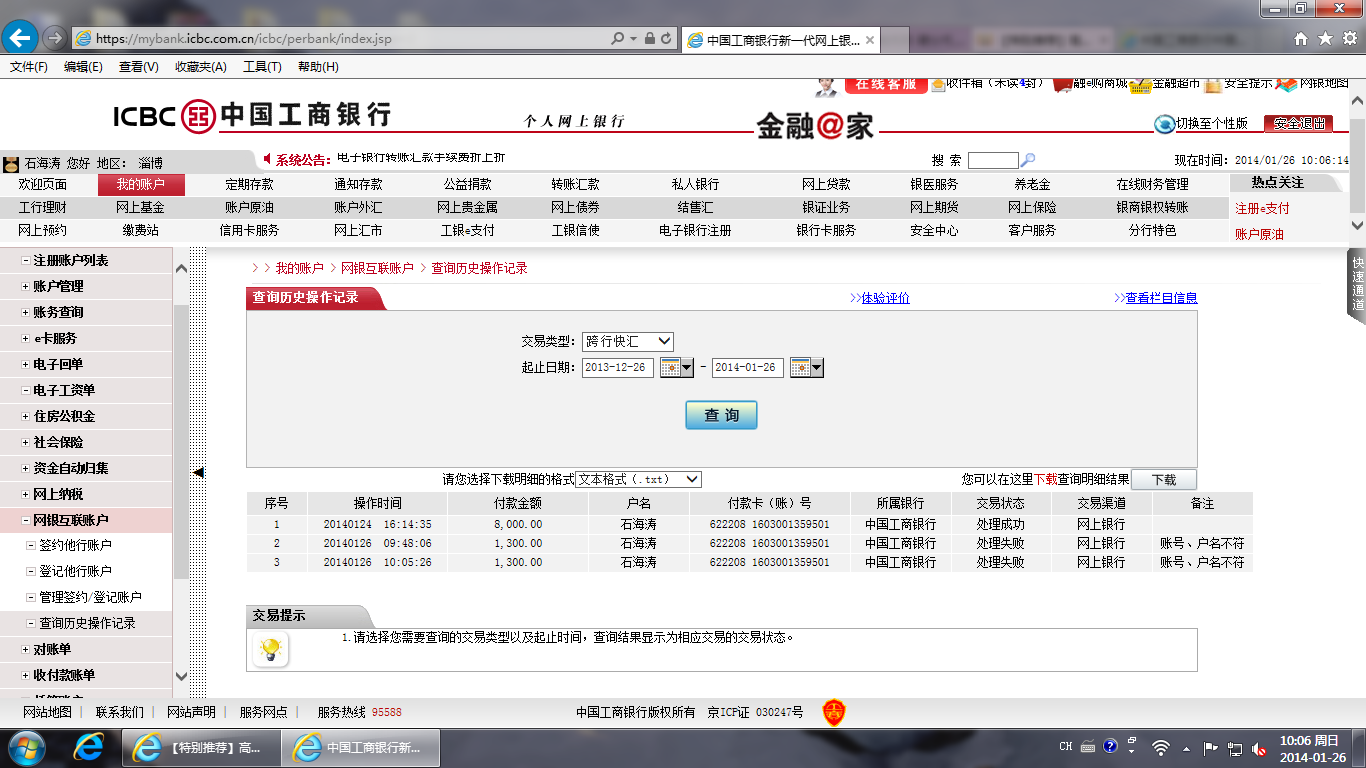The height and width of the screenshot is (768, 1366).
Task: Click the muted volume tray icon
Action: coord(1260,747)
